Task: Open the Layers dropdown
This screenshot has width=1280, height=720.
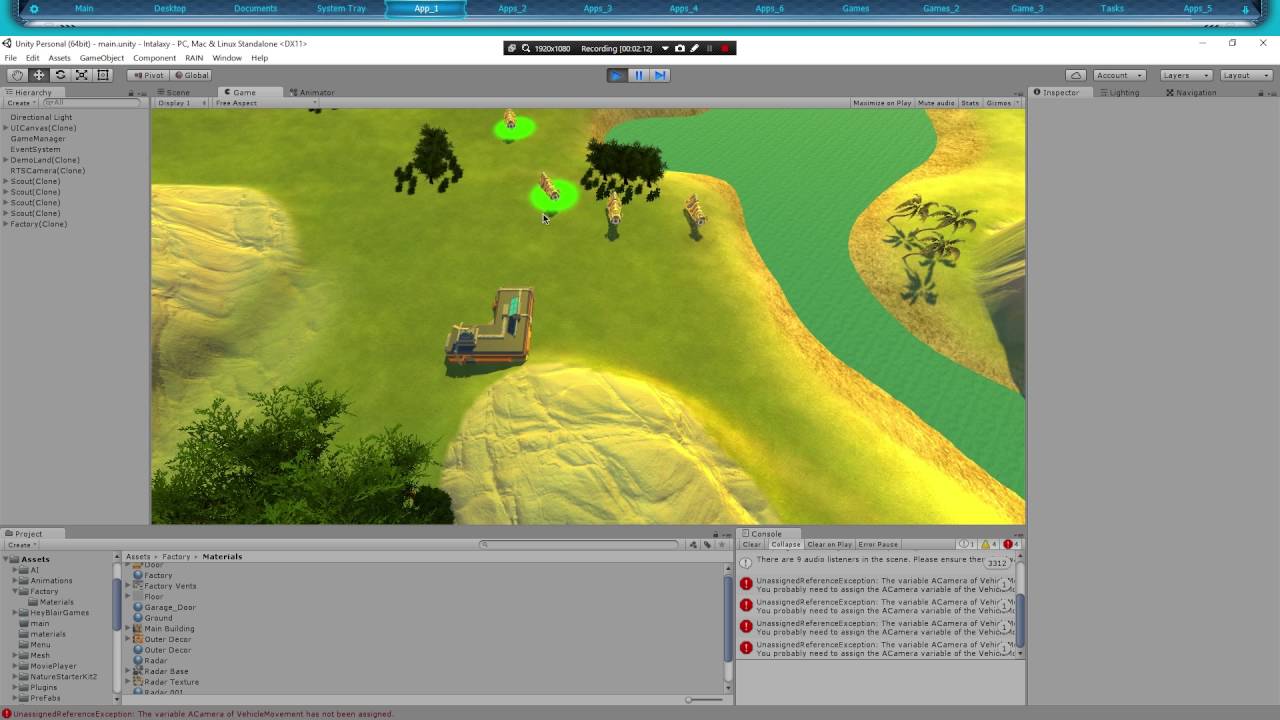Action: [1186, 75]
